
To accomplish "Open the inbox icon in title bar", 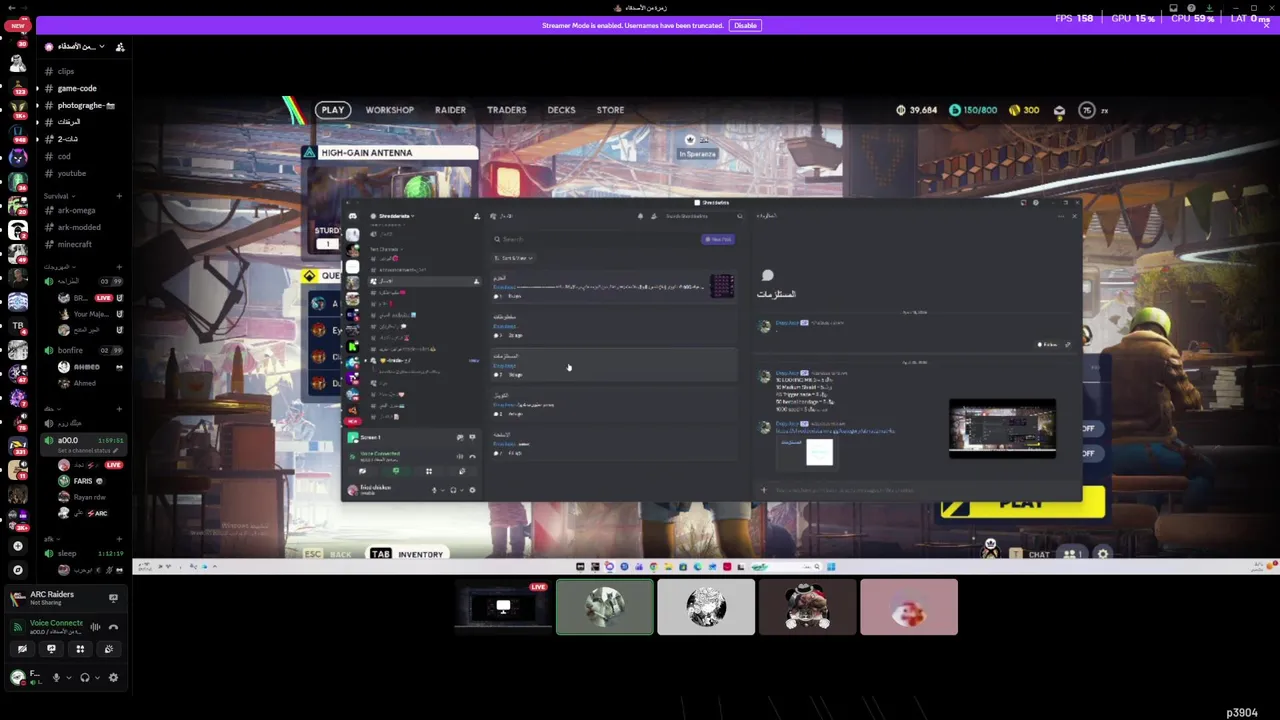I will click(x=1173, y=8).
